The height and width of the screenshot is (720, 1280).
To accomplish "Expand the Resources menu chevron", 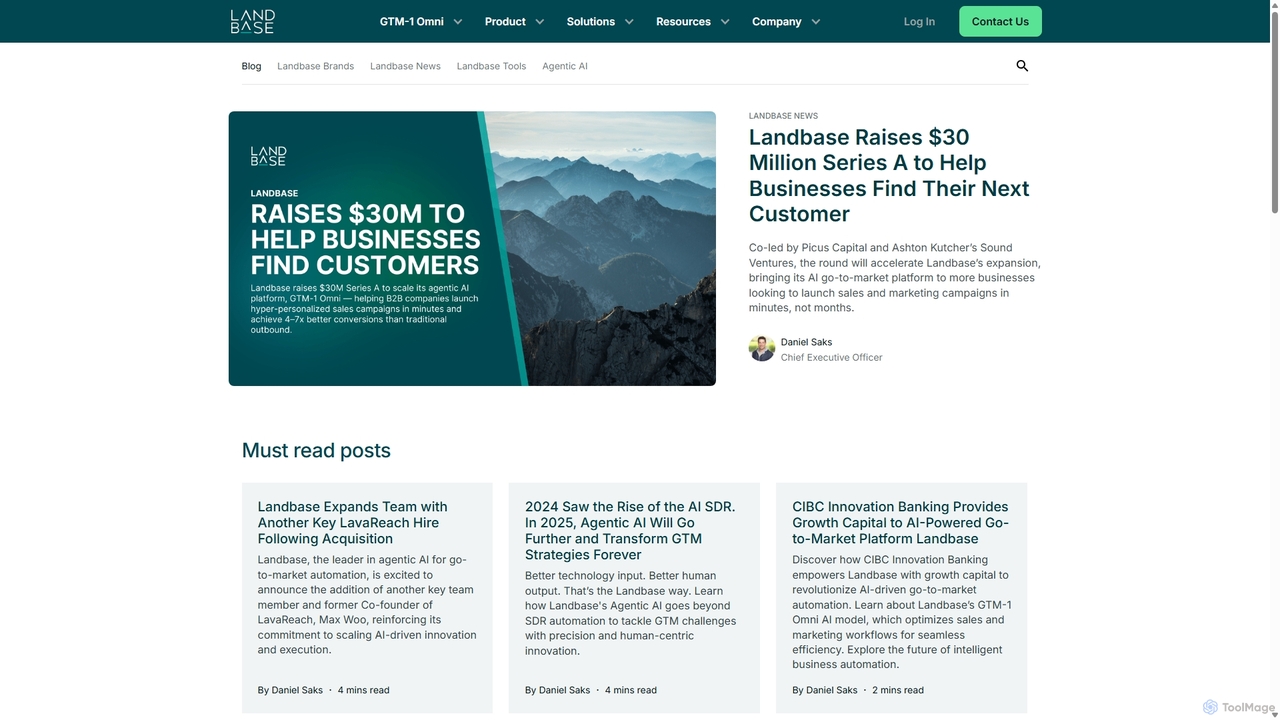I will (x=725, y=21).
